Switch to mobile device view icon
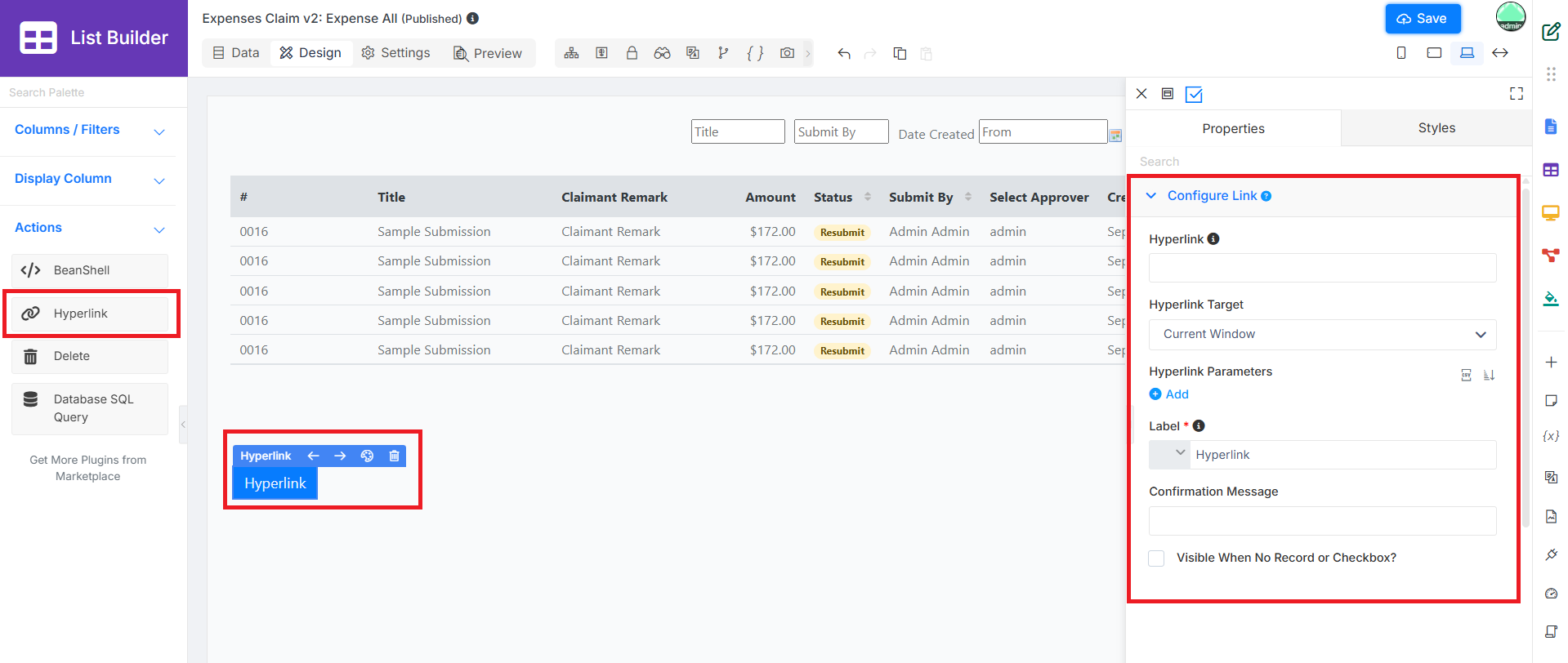 (x=1401, y=53)
